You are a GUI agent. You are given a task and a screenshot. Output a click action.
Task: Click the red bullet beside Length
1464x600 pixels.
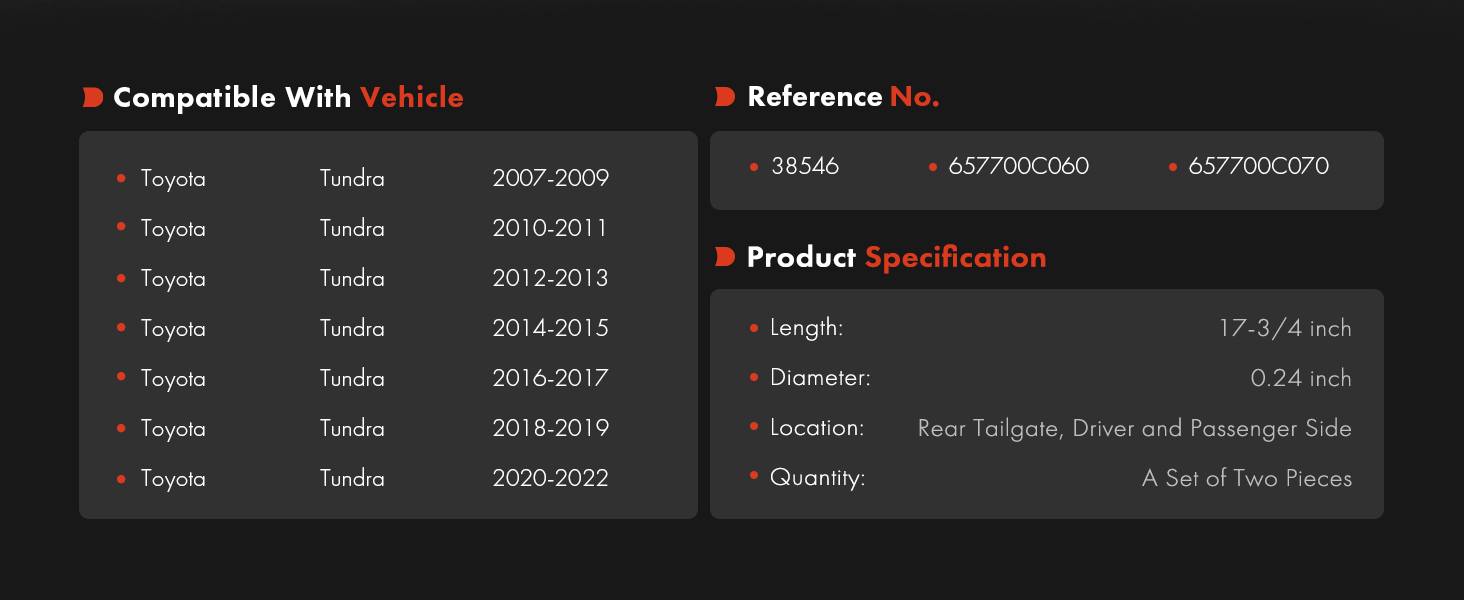tap(754, 327)
